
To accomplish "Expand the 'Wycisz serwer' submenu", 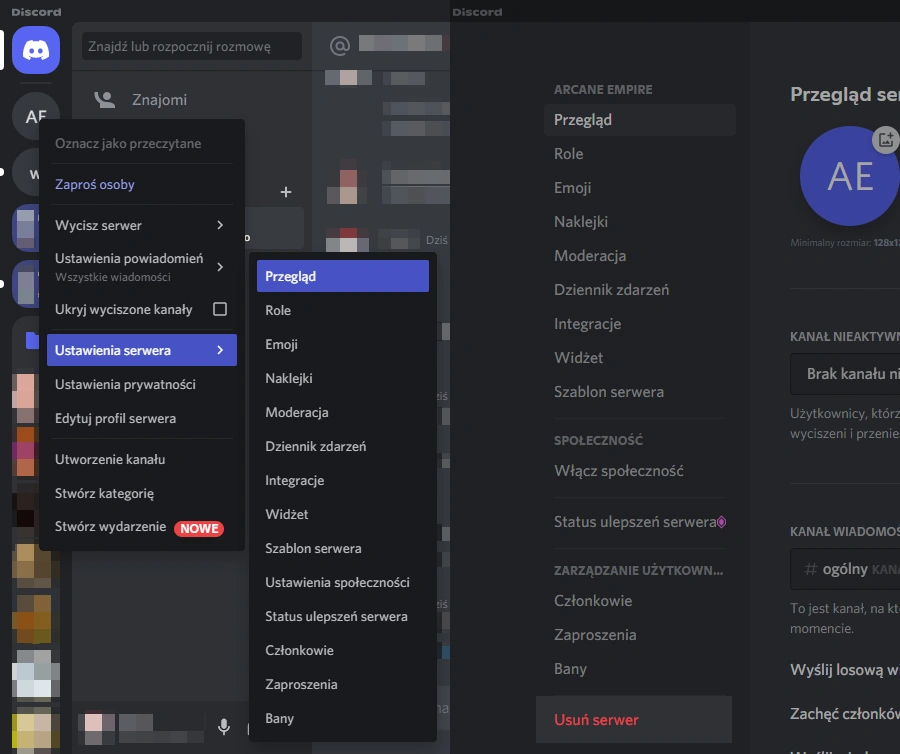I will point(142,226).
